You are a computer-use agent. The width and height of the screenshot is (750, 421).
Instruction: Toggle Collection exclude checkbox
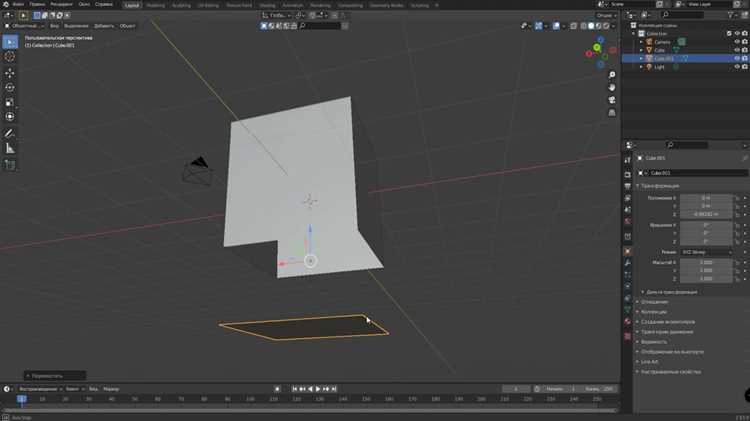point(729,33)
